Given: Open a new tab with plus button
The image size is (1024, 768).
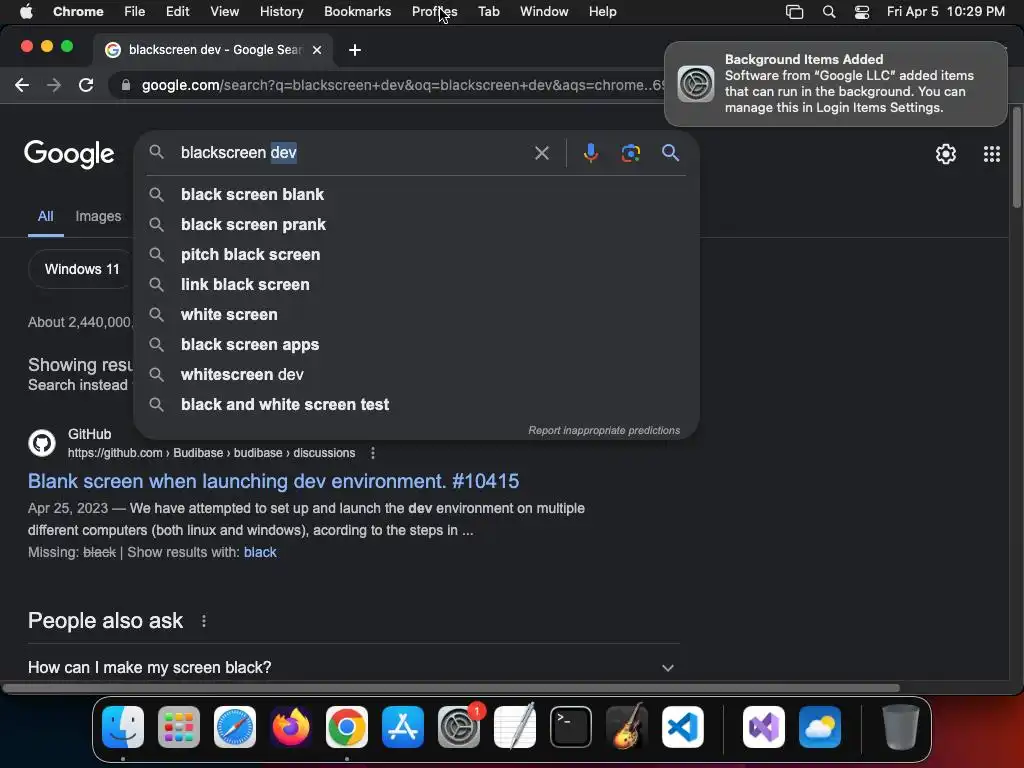Looking at the screenshot, I should 355,50.
